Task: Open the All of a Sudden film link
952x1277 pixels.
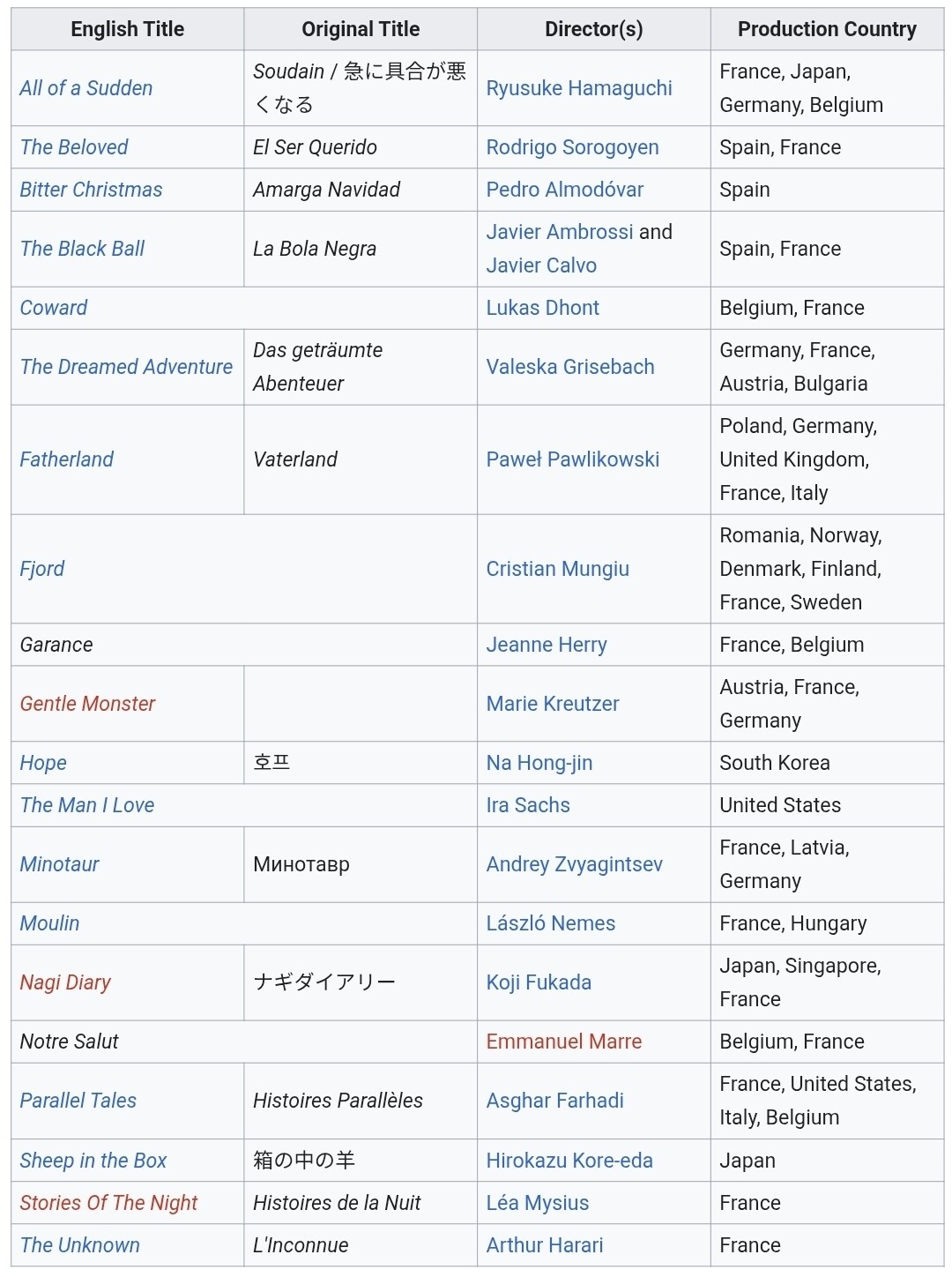Action: click(86, 88)
